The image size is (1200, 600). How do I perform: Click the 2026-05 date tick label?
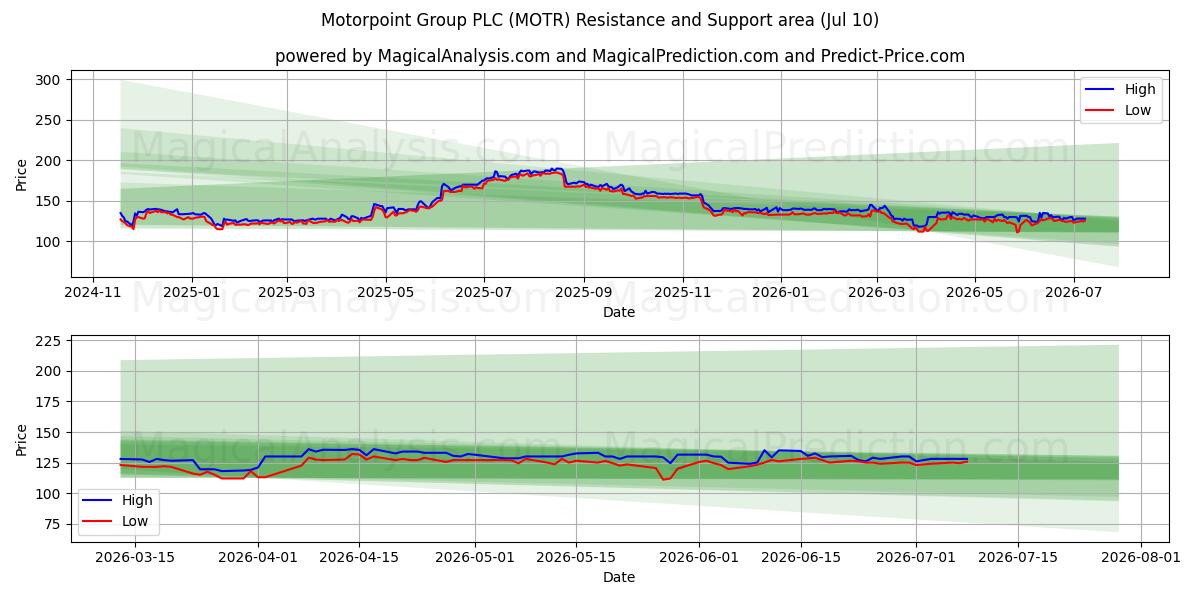click(x=975, y=292)
